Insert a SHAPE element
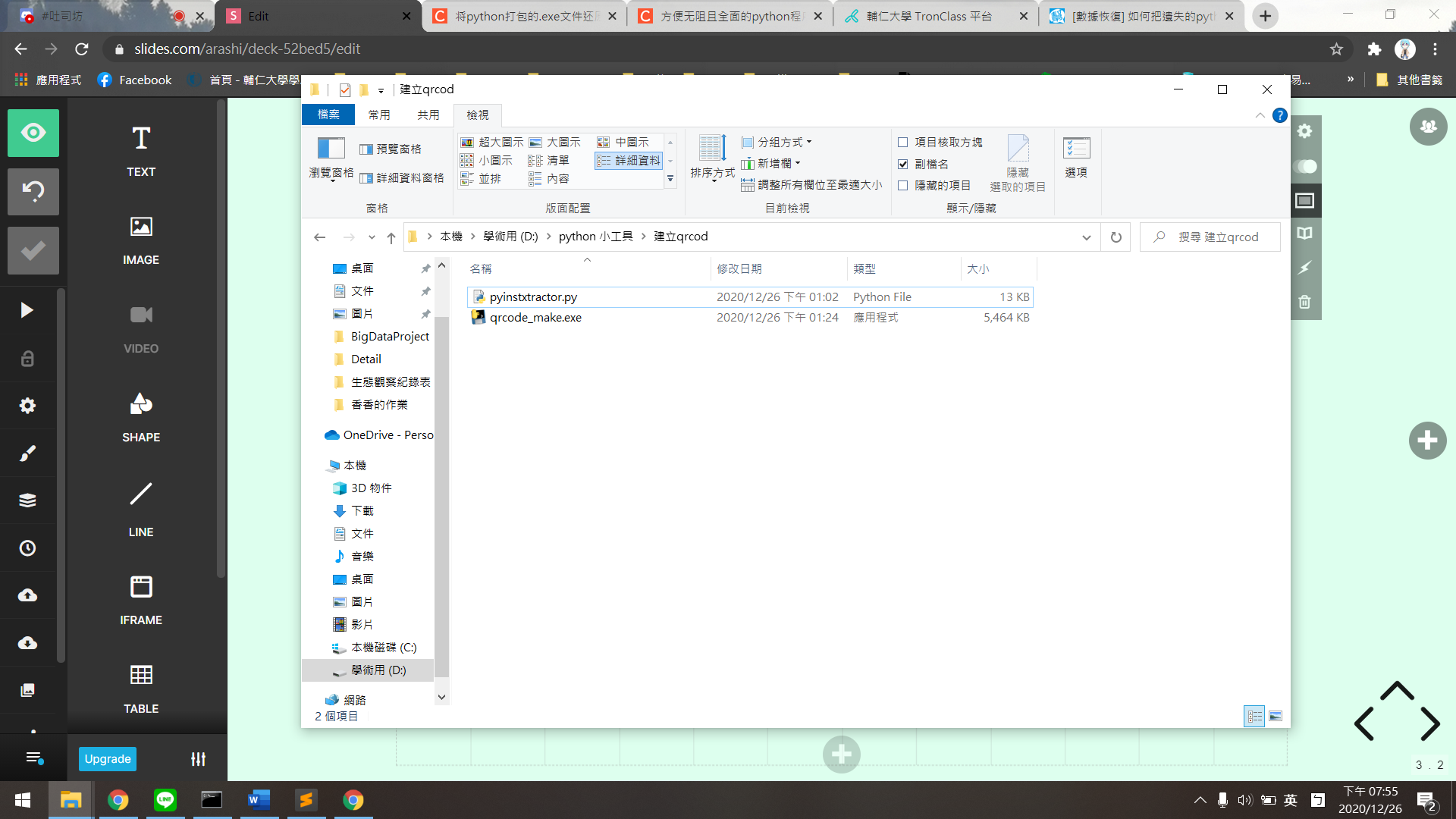Screen dimensions: 1456x819 point(141,417)
